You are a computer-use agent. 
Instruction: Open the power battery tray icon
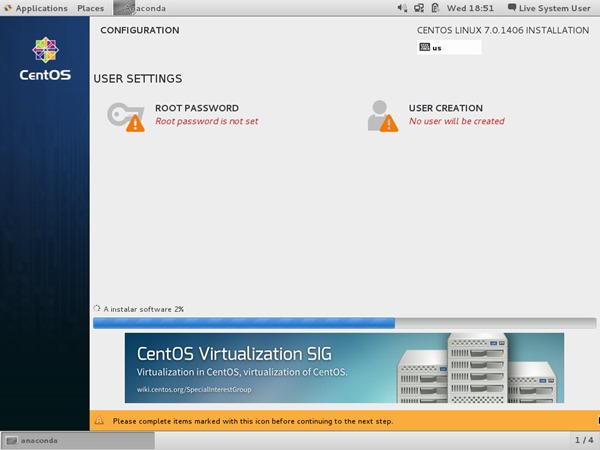435,8
